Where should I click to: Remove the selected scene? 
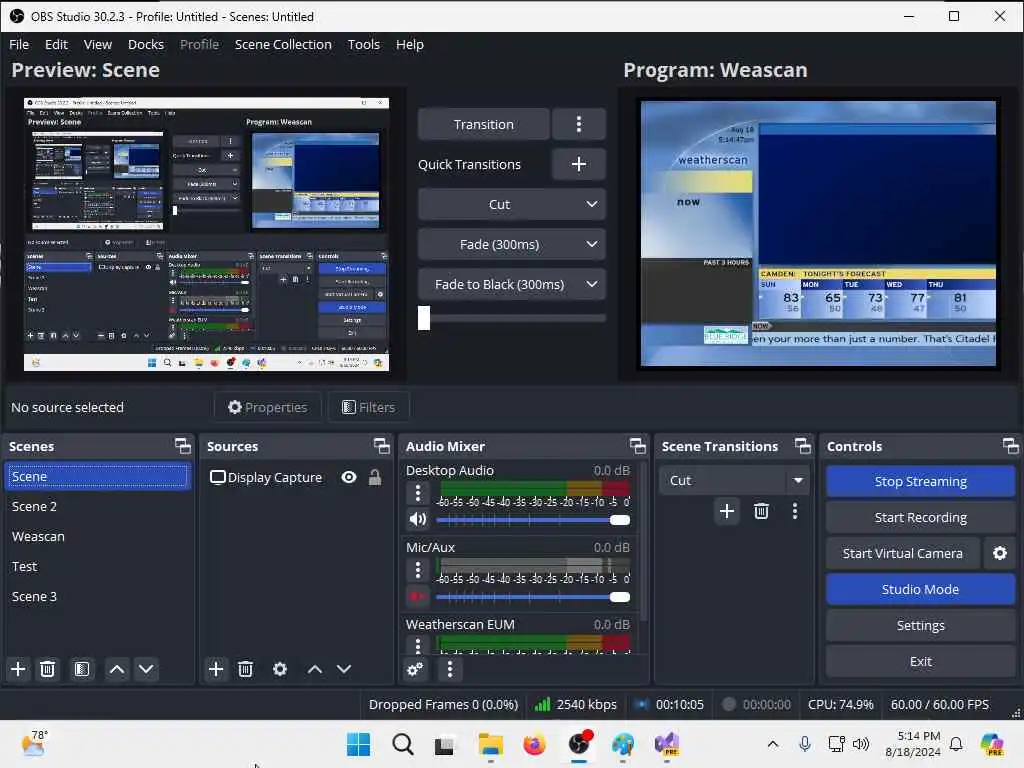coord(48,669)
